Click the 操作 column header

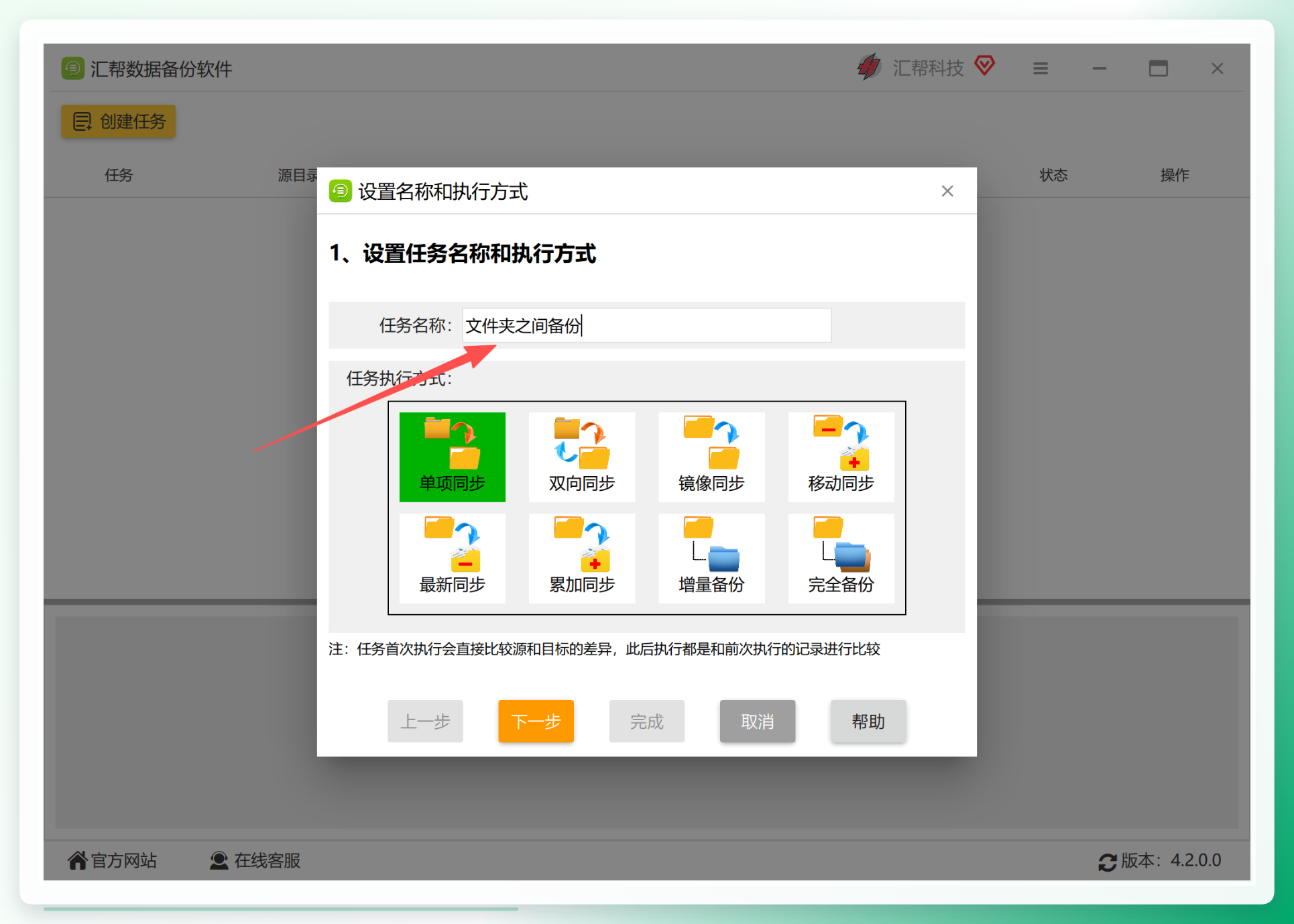coord(1175,175)
